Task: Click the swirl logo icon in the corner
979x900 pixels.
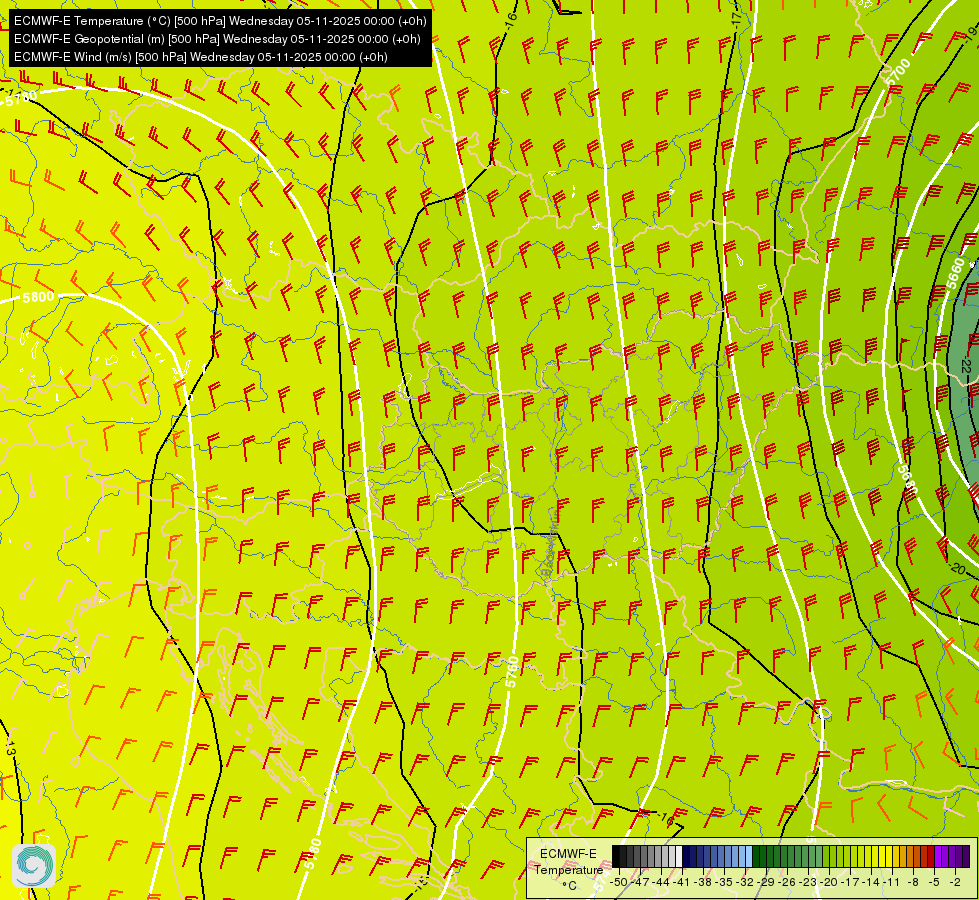Action: pyautogui.click(x=34, y=865)
